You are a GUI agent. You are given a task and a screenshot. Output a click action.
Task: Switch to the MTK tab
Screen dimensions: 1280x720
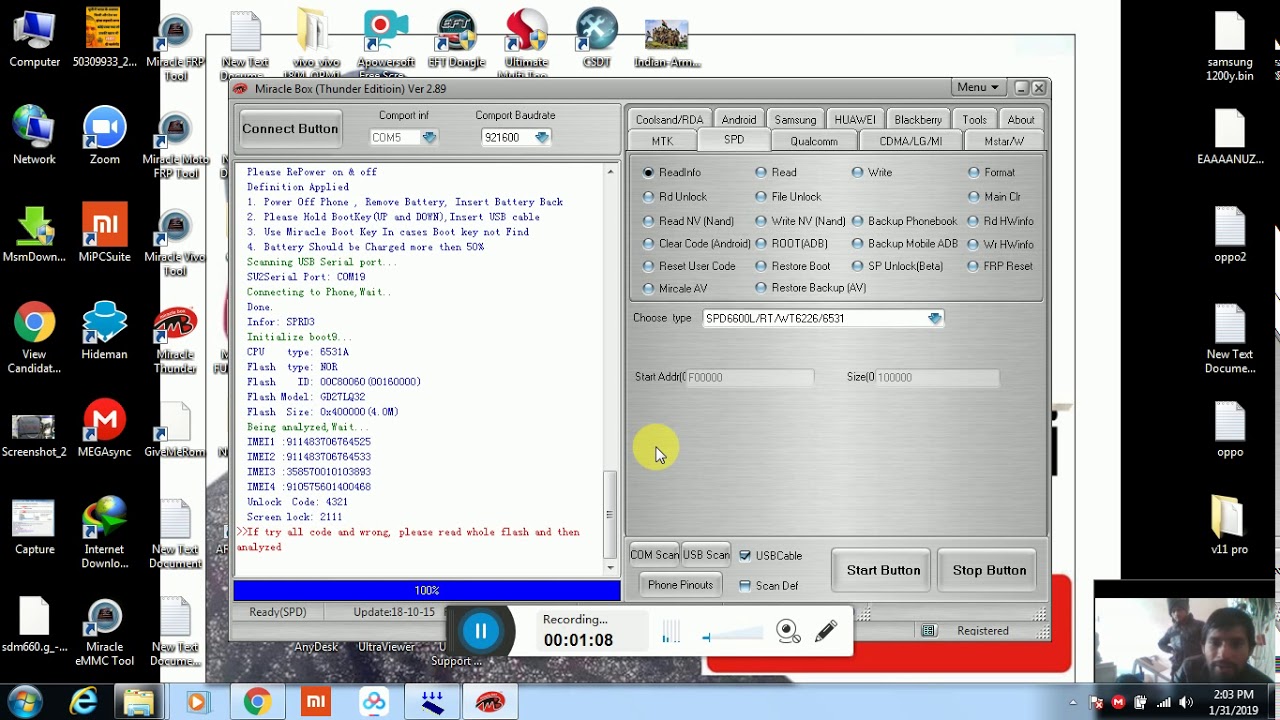[662, 141]
